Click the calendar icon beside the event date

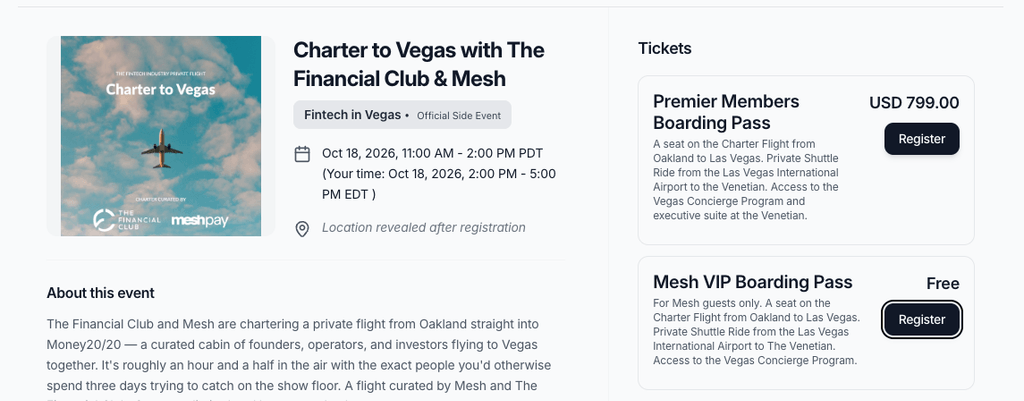click(302, 154)
